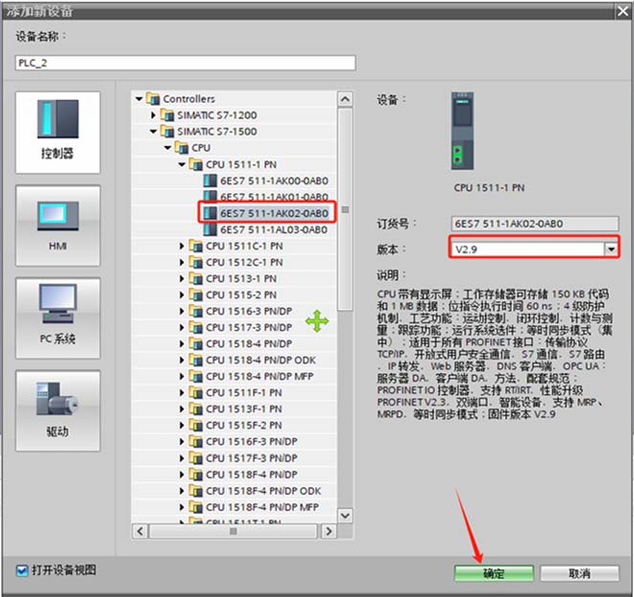The width and height of the screenshot is (634, 597).
Task: Collapse the Controllers tree node
Action: (x=139, y=99)
